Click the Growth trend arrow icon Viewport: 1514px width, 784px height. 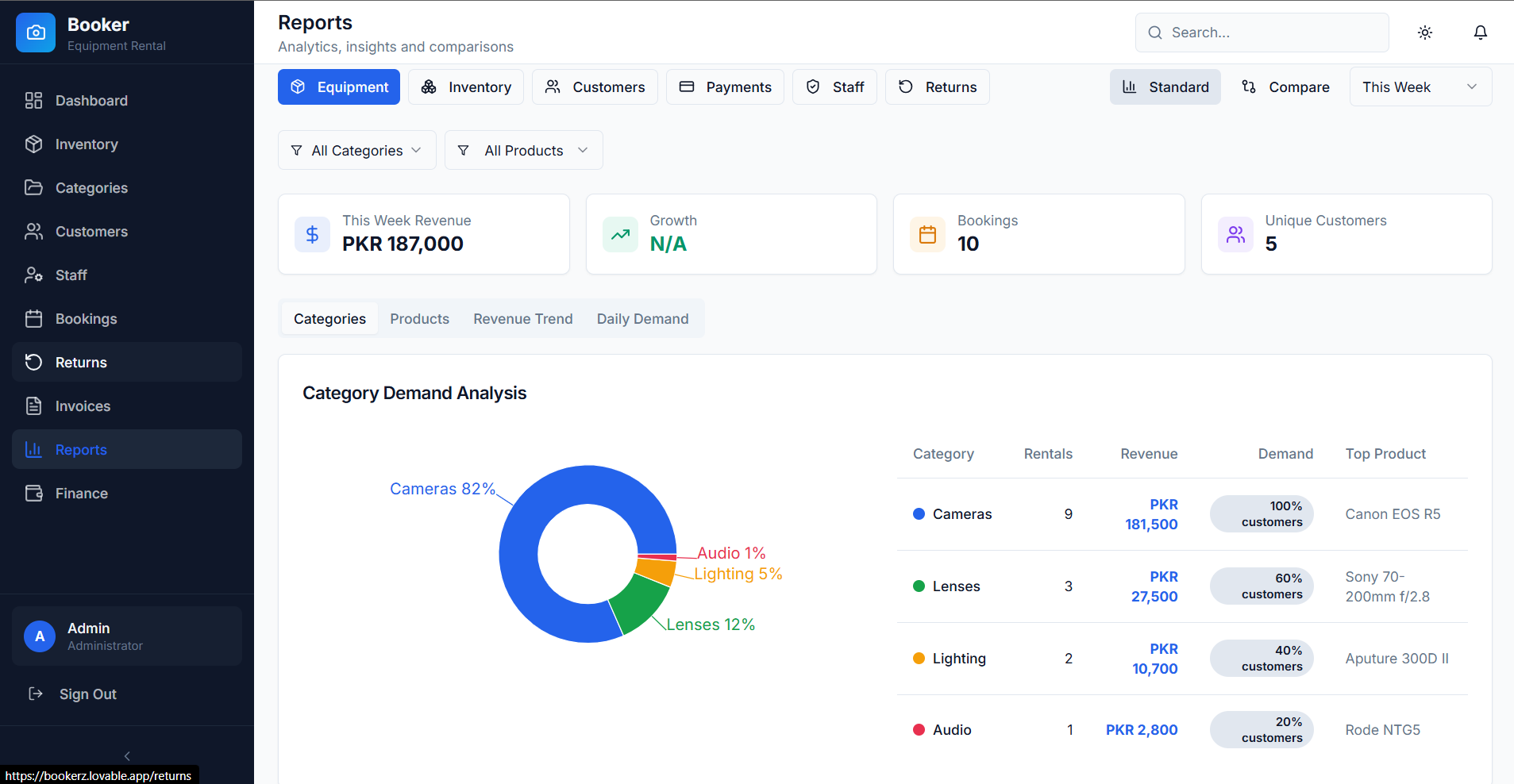620,235
